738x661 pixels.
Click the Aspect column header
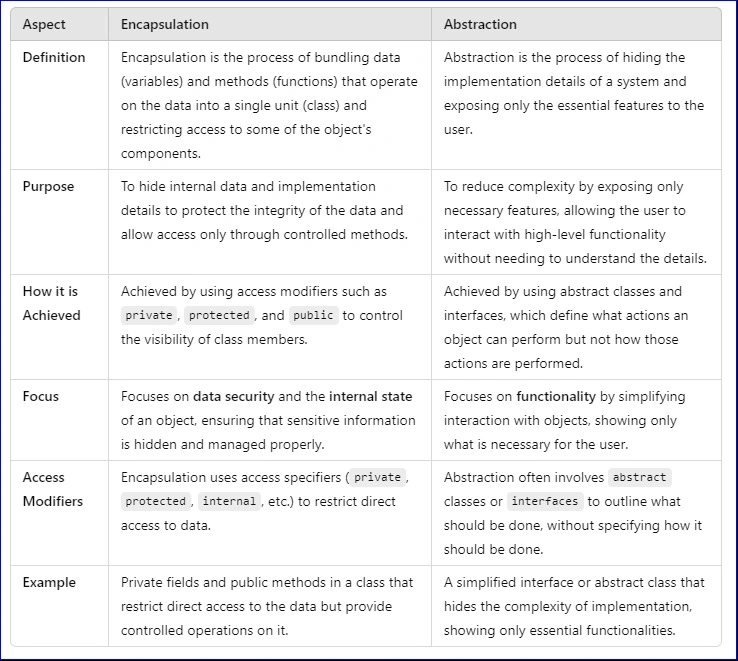coord(44,24)
